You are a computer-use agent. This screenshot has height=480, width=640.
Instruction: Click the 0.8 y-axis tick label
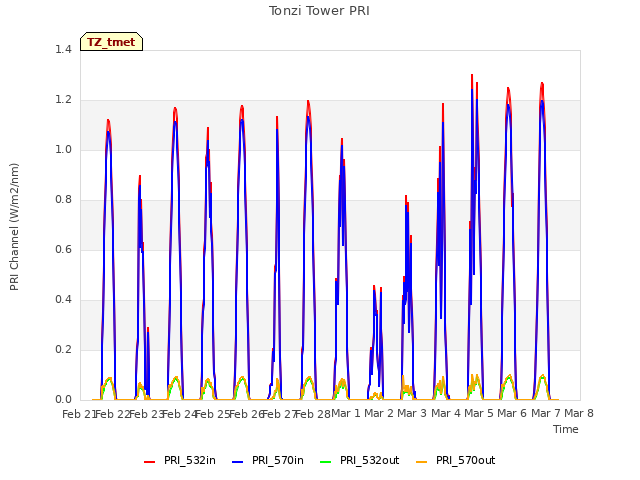(63, 200)
